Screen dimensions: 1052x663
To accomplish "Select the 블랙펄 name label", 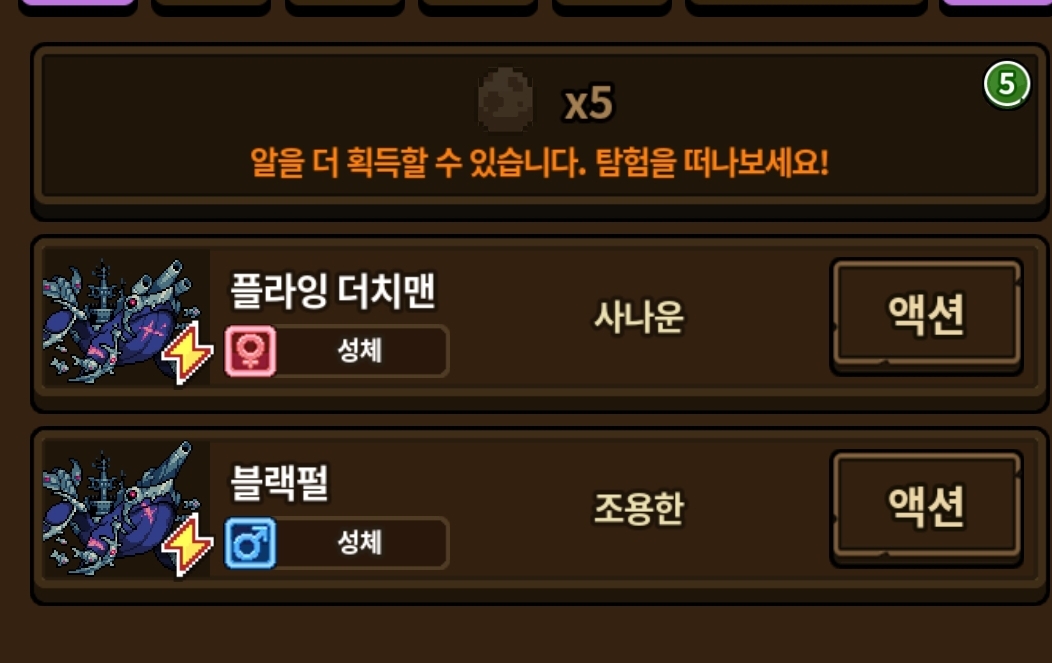I will pos(279,482).
